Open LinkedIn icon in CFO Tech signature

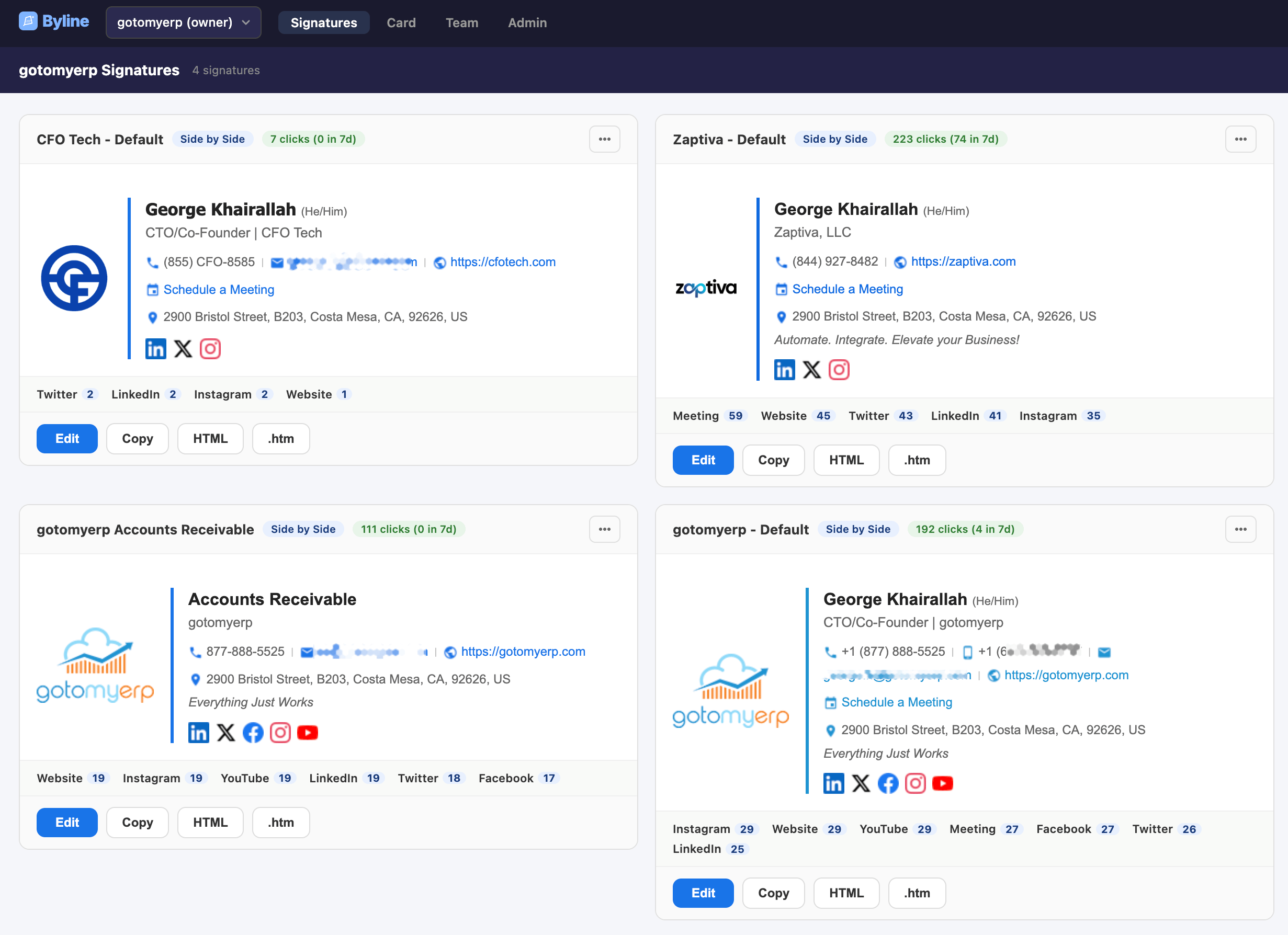click(155, 349)
